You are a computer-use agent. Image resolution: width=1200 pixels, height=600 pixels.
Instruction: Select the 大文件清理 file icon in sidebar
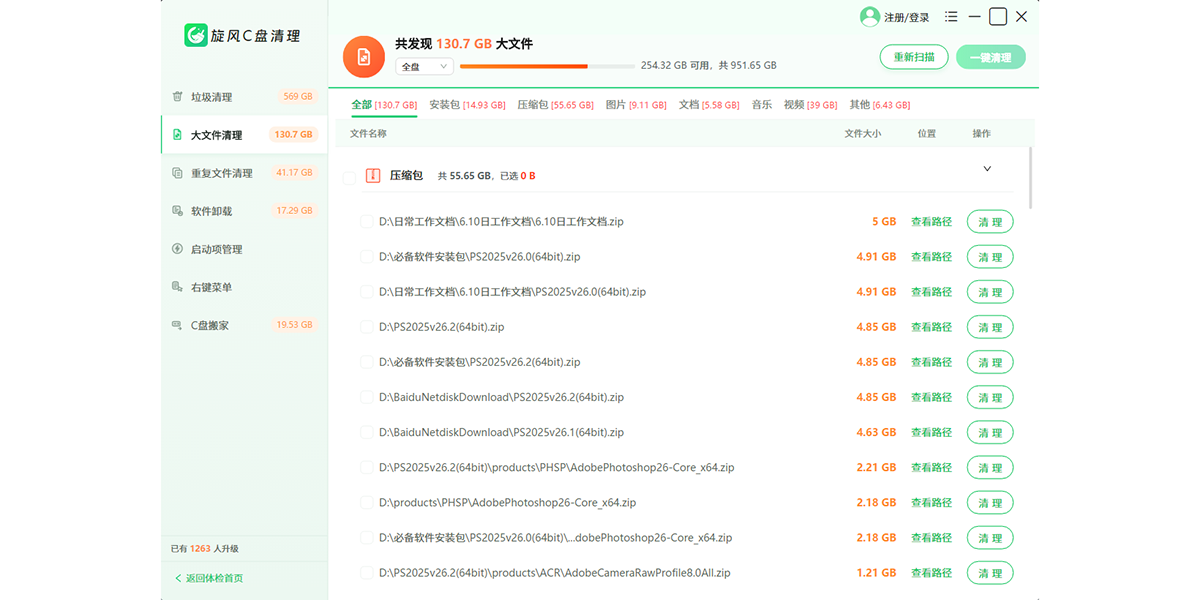(x=177, y=135)
